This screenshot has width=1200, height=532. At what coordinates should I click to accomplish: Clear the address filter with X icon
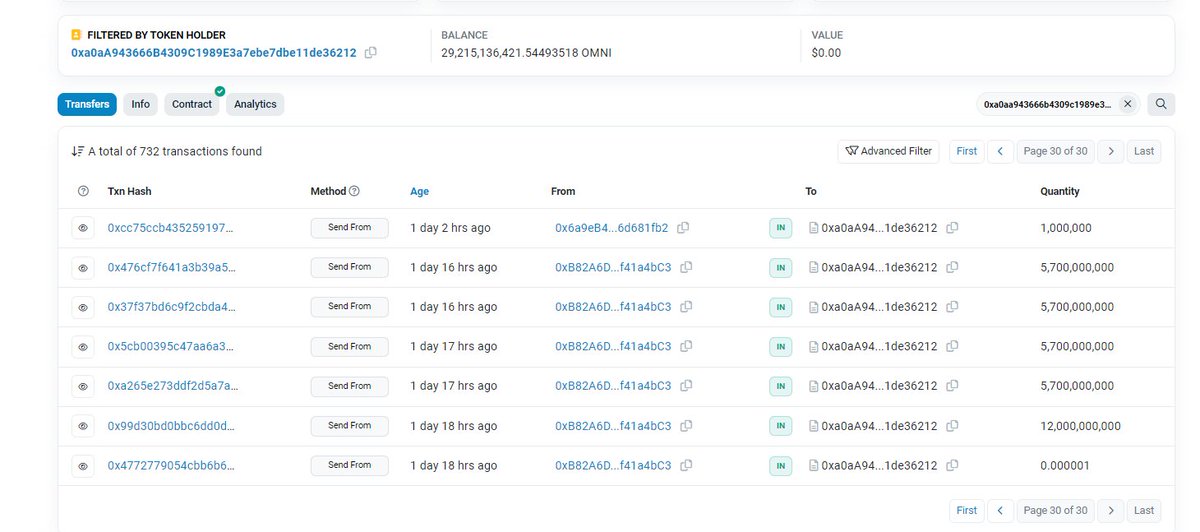pyautogui.click(x=1127, y=104)
